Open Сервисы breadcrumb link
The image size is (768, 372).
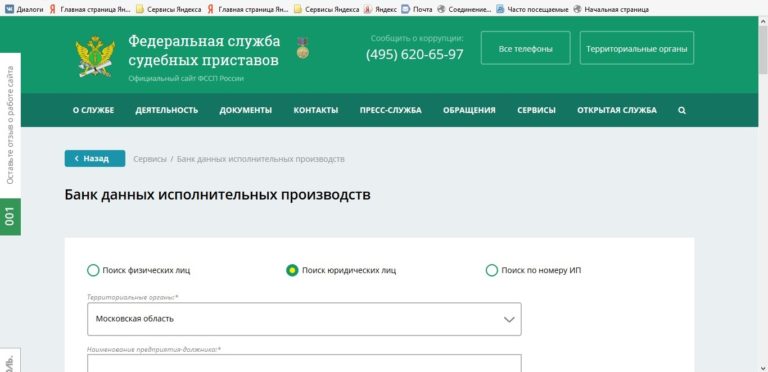(150, 159)
